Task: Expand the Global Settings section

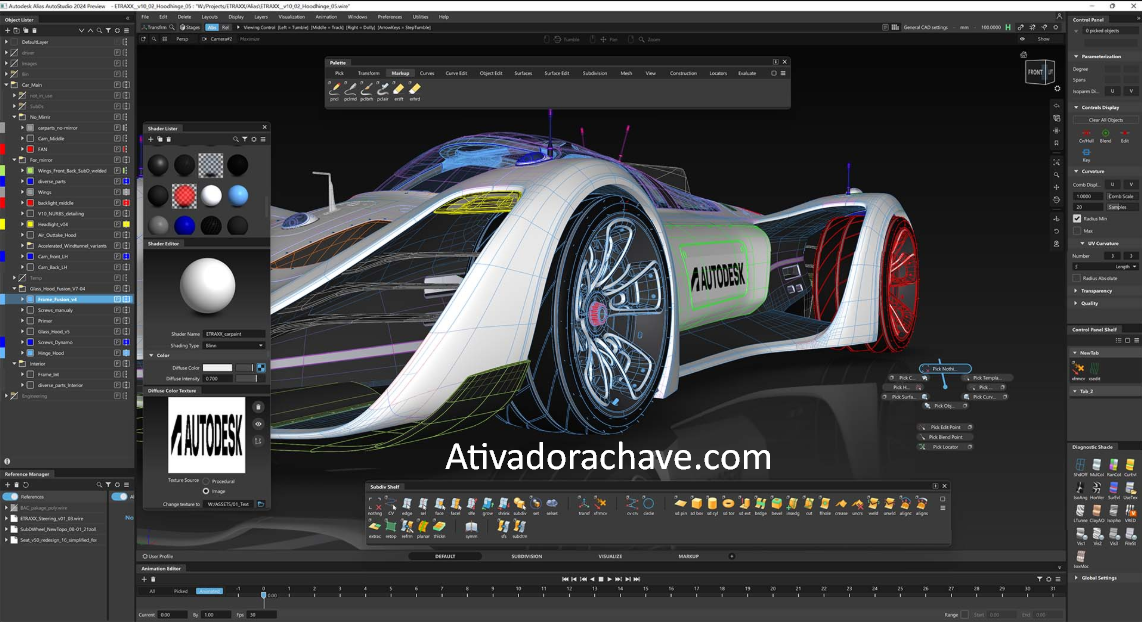Action: pos(1076,578)
